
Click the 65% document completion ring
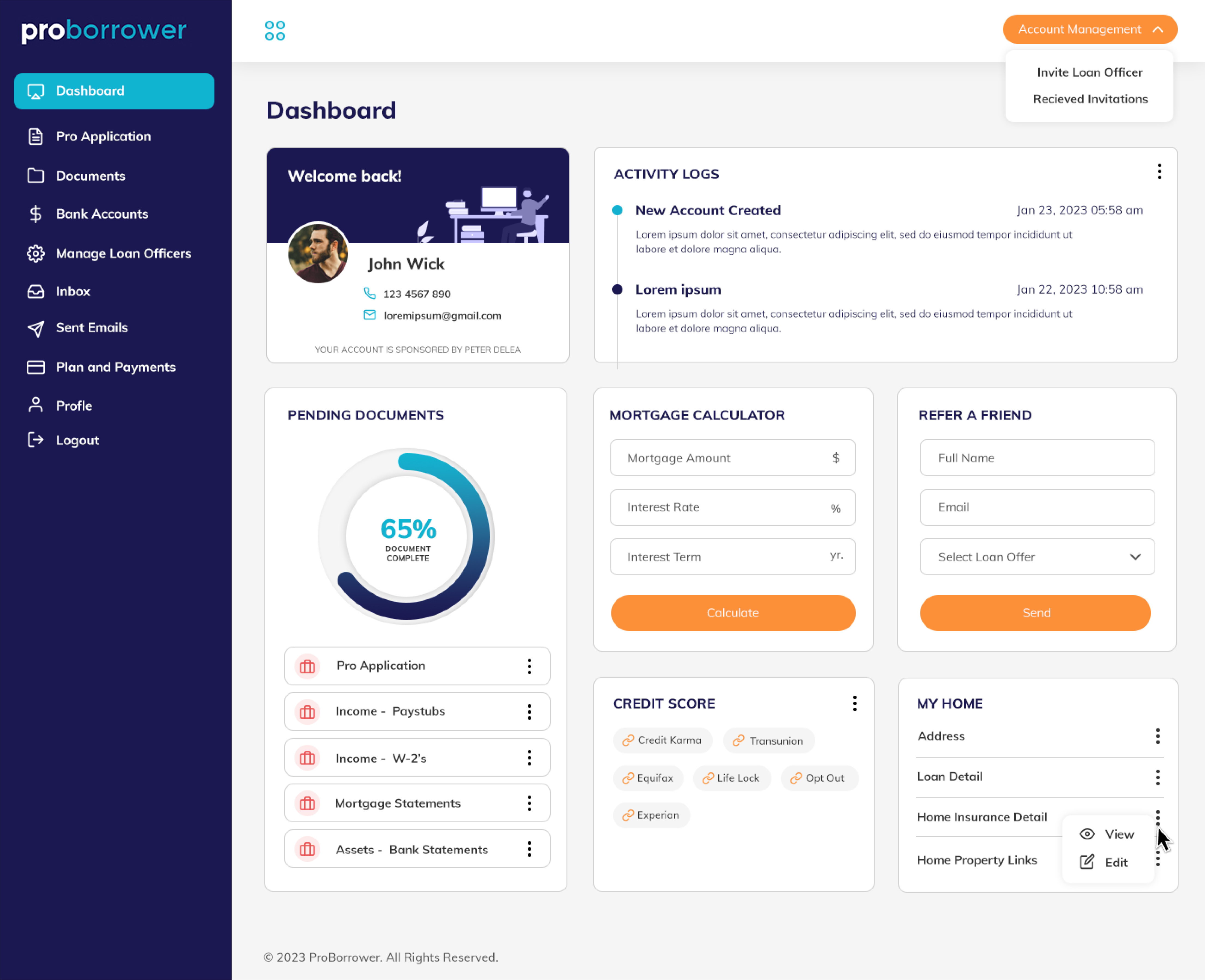click(406, 536)
